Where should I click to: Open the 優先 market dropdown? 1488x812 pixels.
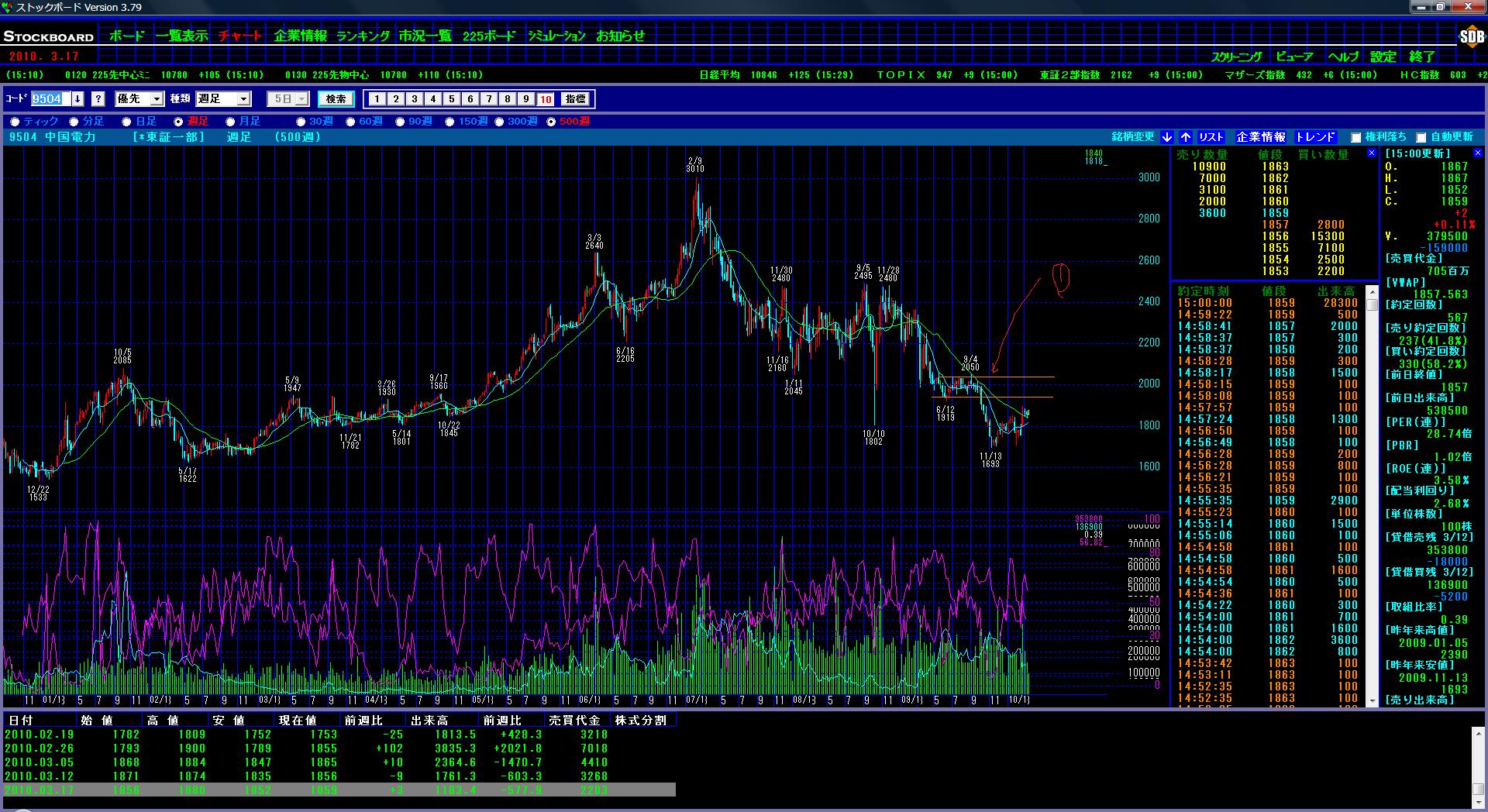coord(157,99)
